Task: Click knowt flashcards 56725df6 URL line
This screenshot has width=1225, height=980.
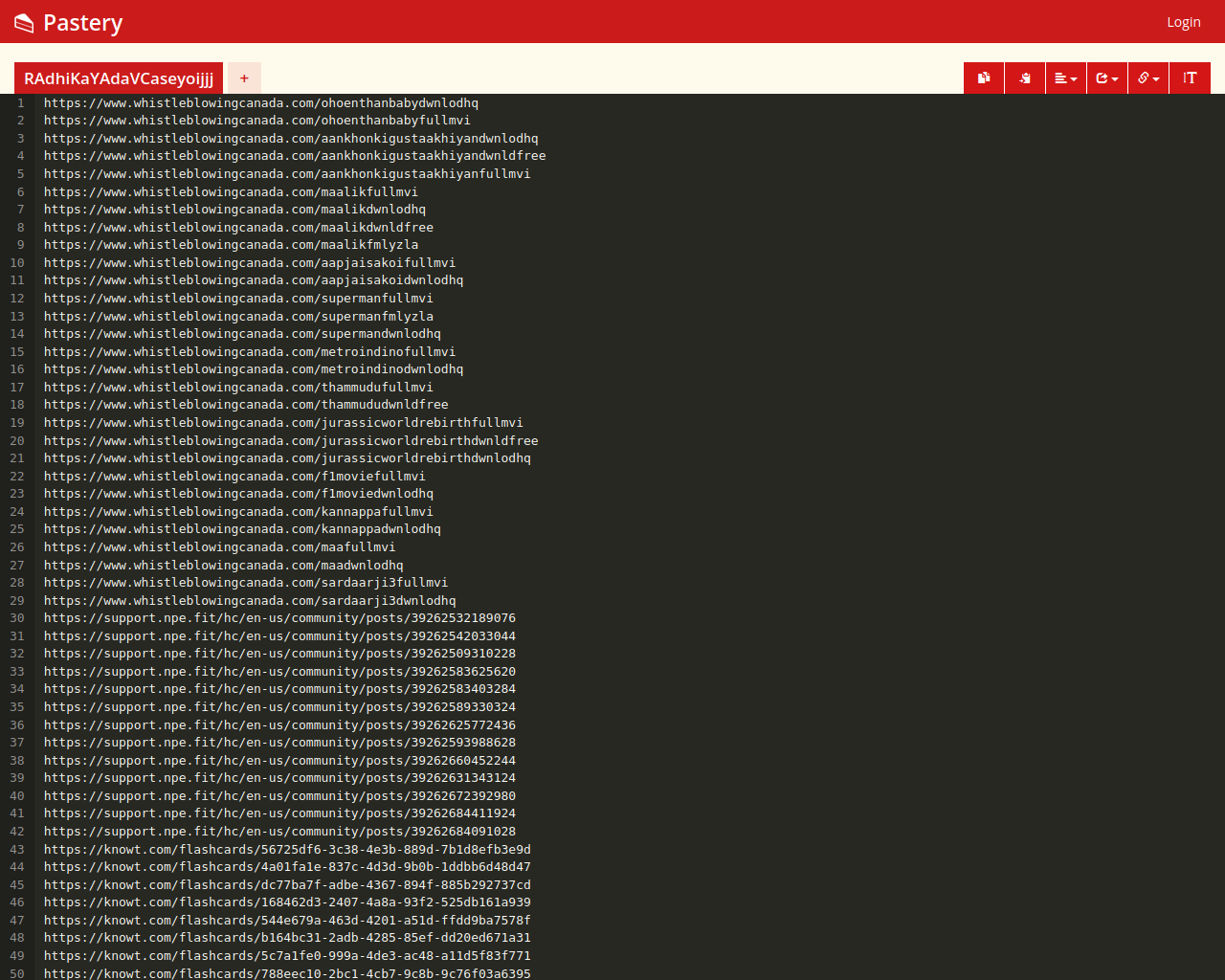Action: tap(287, 850)
